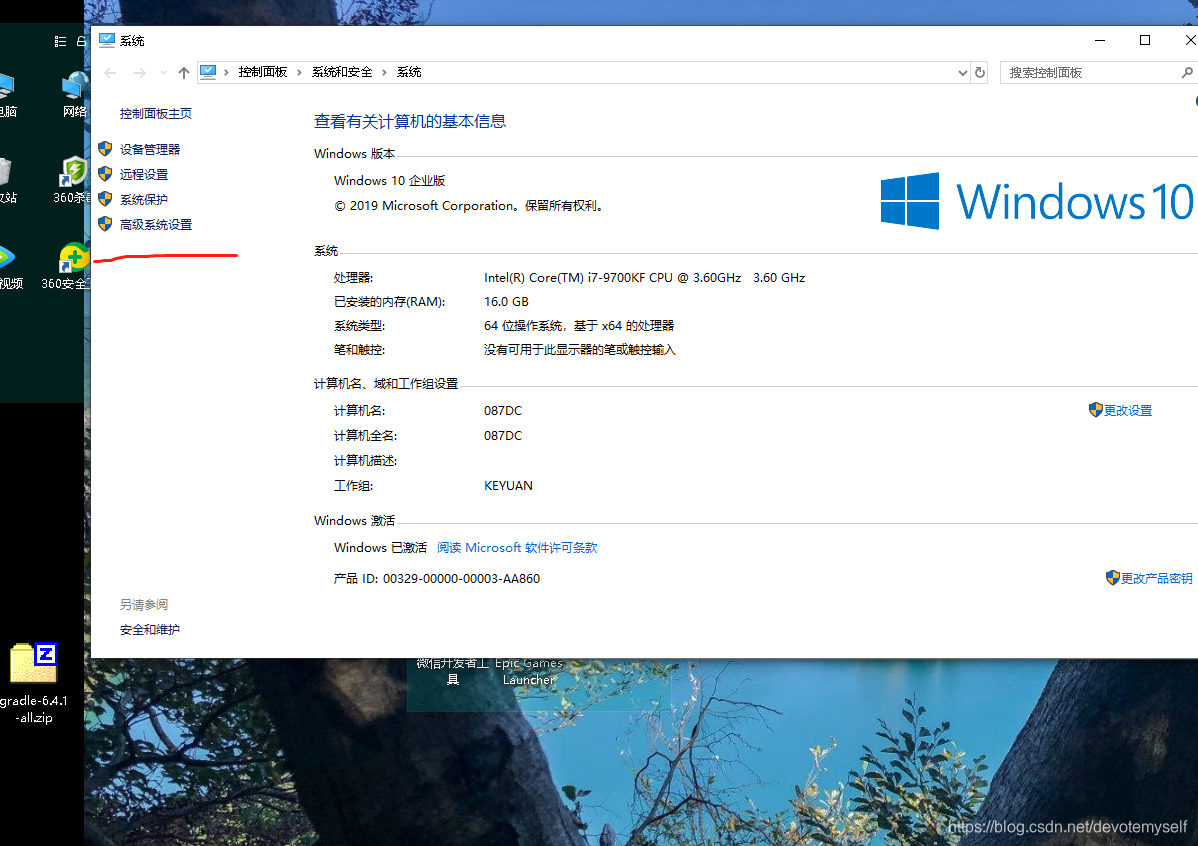Click the Windows 10 logo image
Image resolution: width=1198 pixels, height=846 pixels.
1036,201
